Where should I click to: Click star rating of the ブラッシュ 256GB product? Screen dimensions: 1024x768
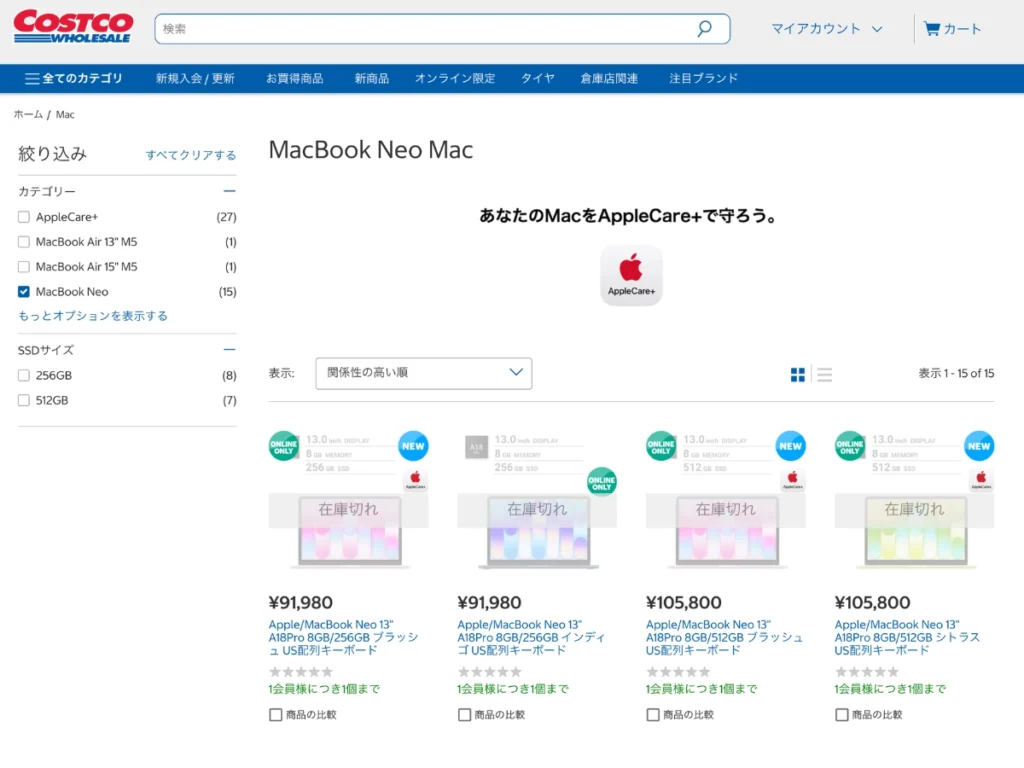click(x=300, y=671)
